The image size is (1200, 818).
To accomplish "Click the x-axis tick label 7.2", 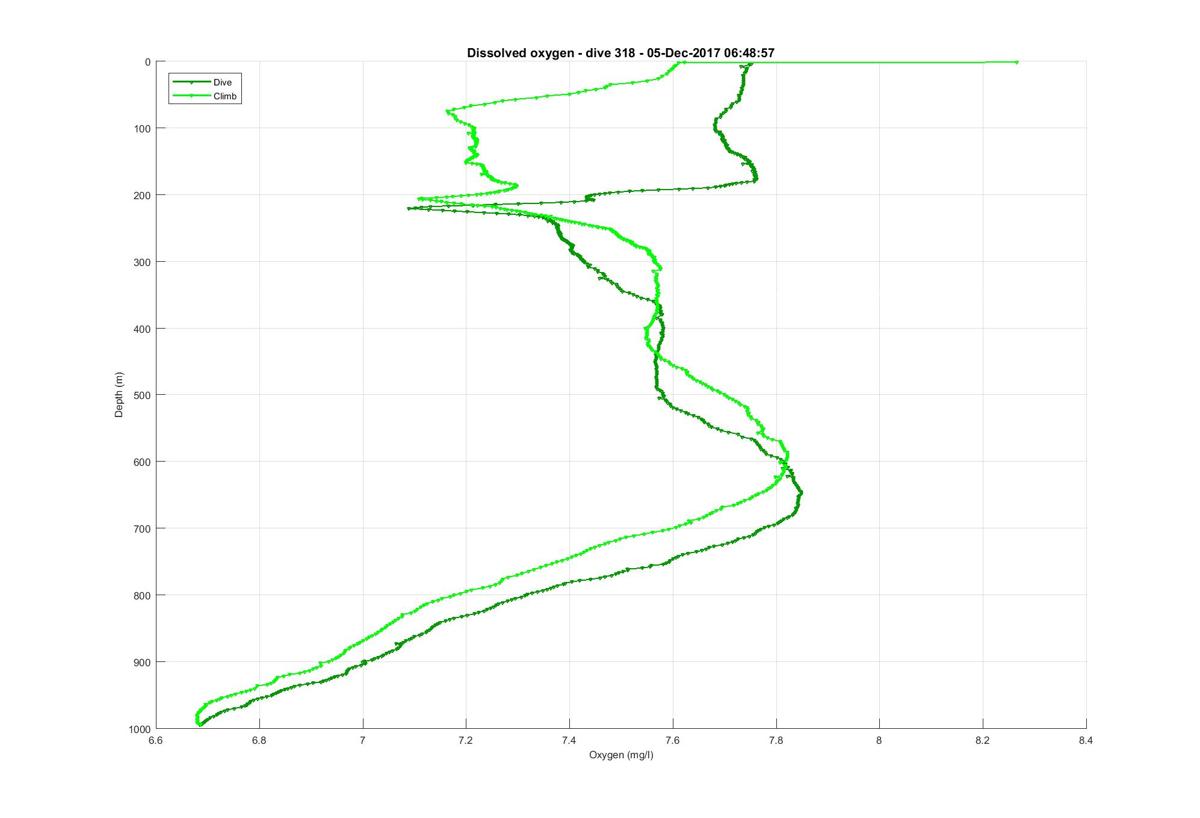I will [x=466, y=740].
